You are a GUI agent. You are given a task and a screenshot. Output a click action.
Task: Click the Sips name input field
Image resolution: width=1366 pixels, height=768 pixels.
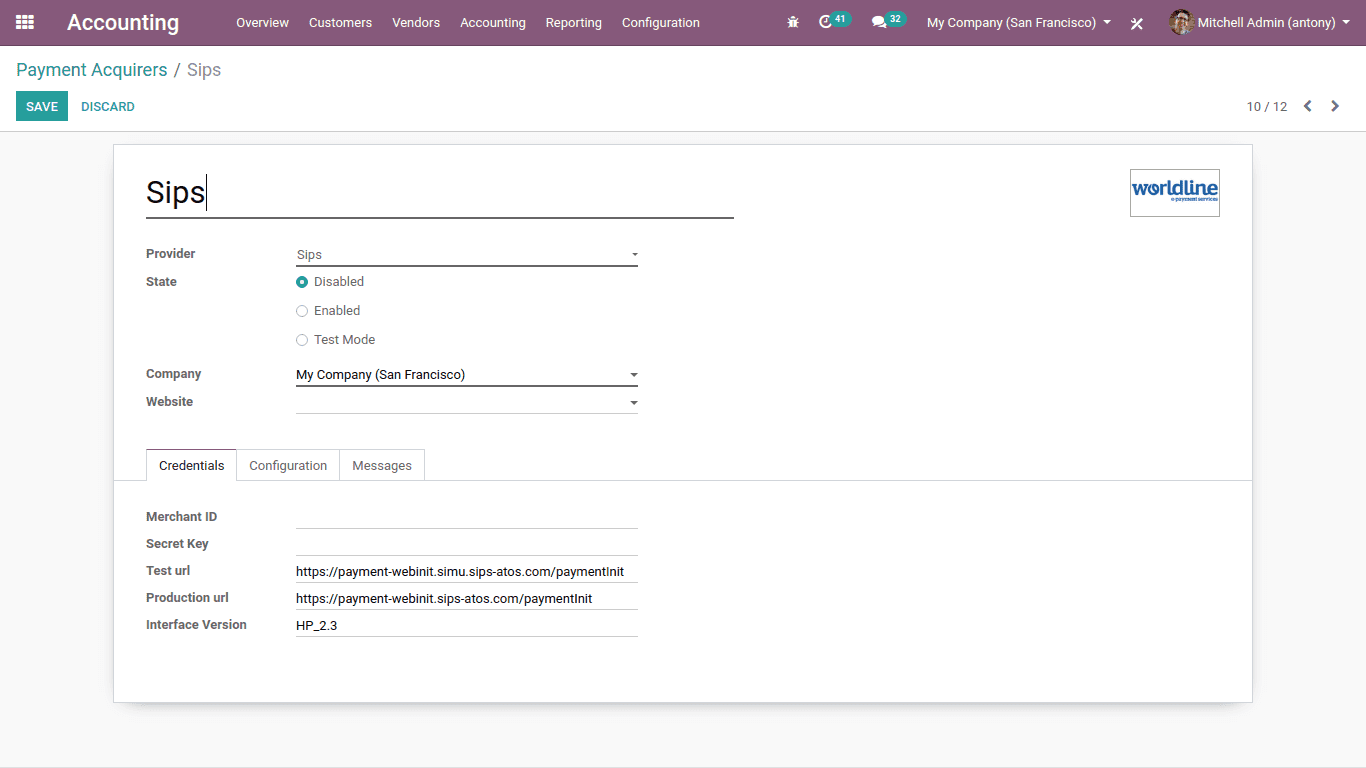pyautogui.click(x=440, y=193)
